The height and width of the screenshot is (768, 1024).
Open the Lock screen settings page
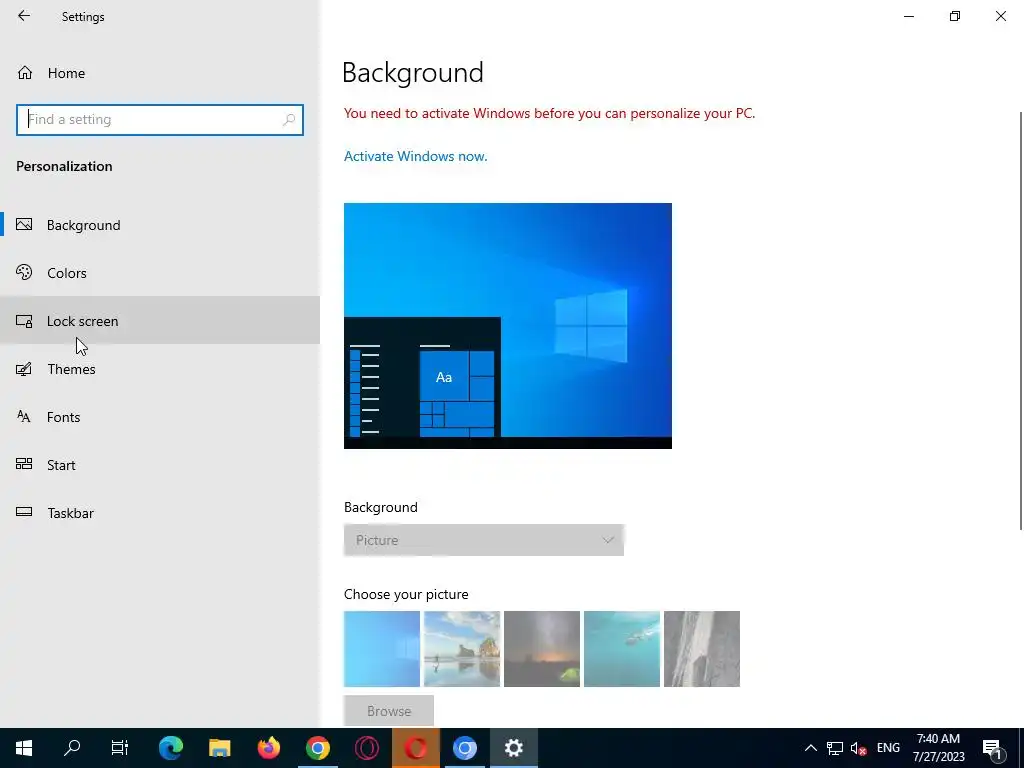[x=160, y=321]
